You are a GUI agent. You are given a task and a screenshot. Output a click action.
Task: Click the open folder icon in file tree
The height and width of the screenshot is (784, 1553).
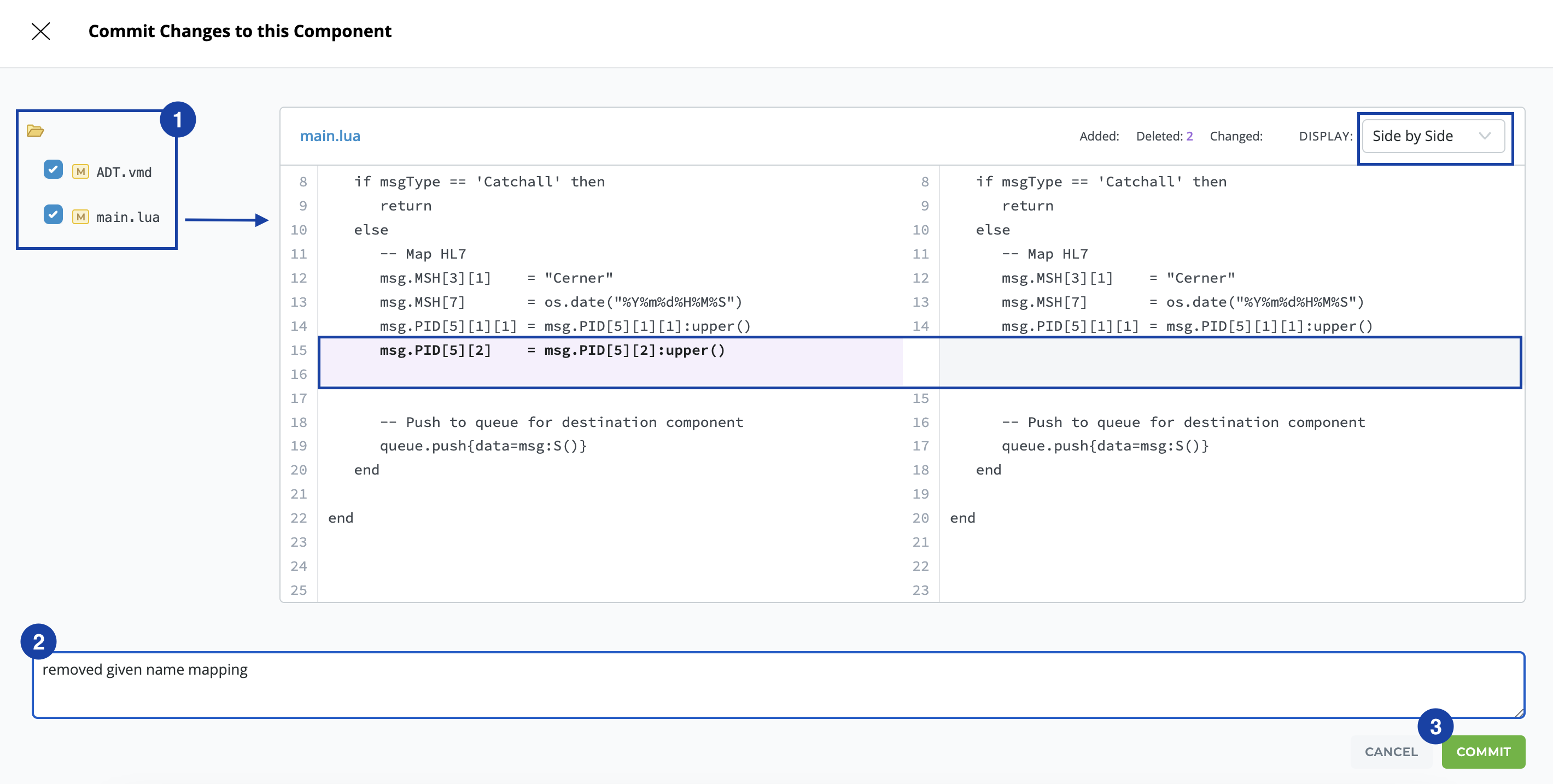35,131
